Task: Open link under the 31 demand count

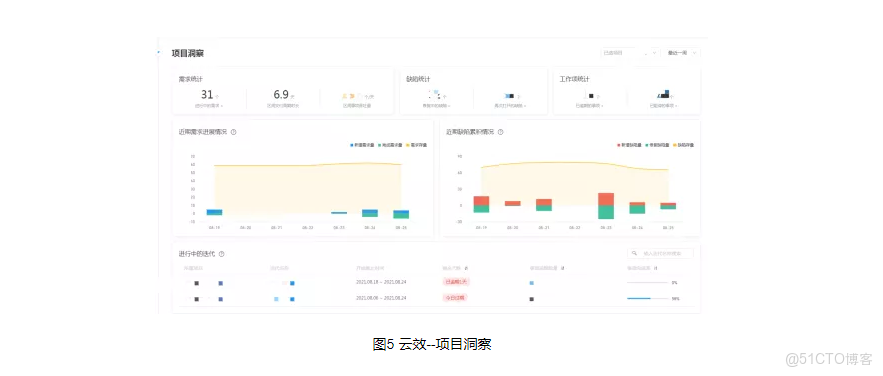Action: point(208,106)
